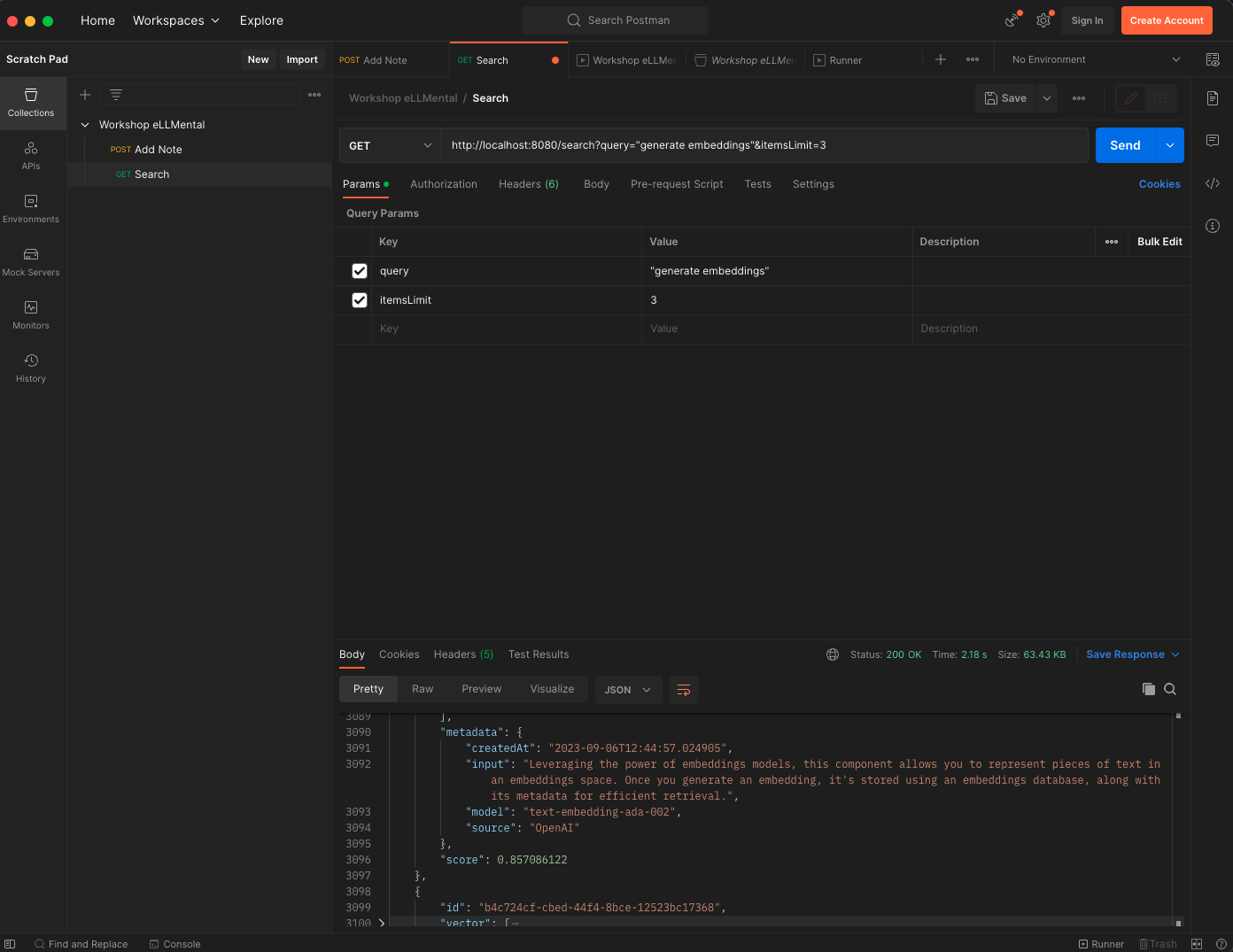Click the Save request button
Screen dimensions: 1233x952
pos(1005,98)
